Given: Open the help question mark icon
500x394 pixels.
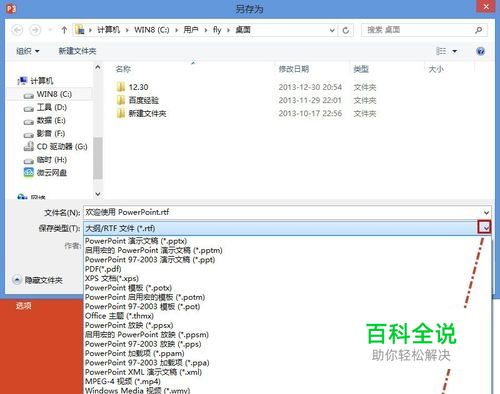Looking at the screenshot, I should pos(480,51).
